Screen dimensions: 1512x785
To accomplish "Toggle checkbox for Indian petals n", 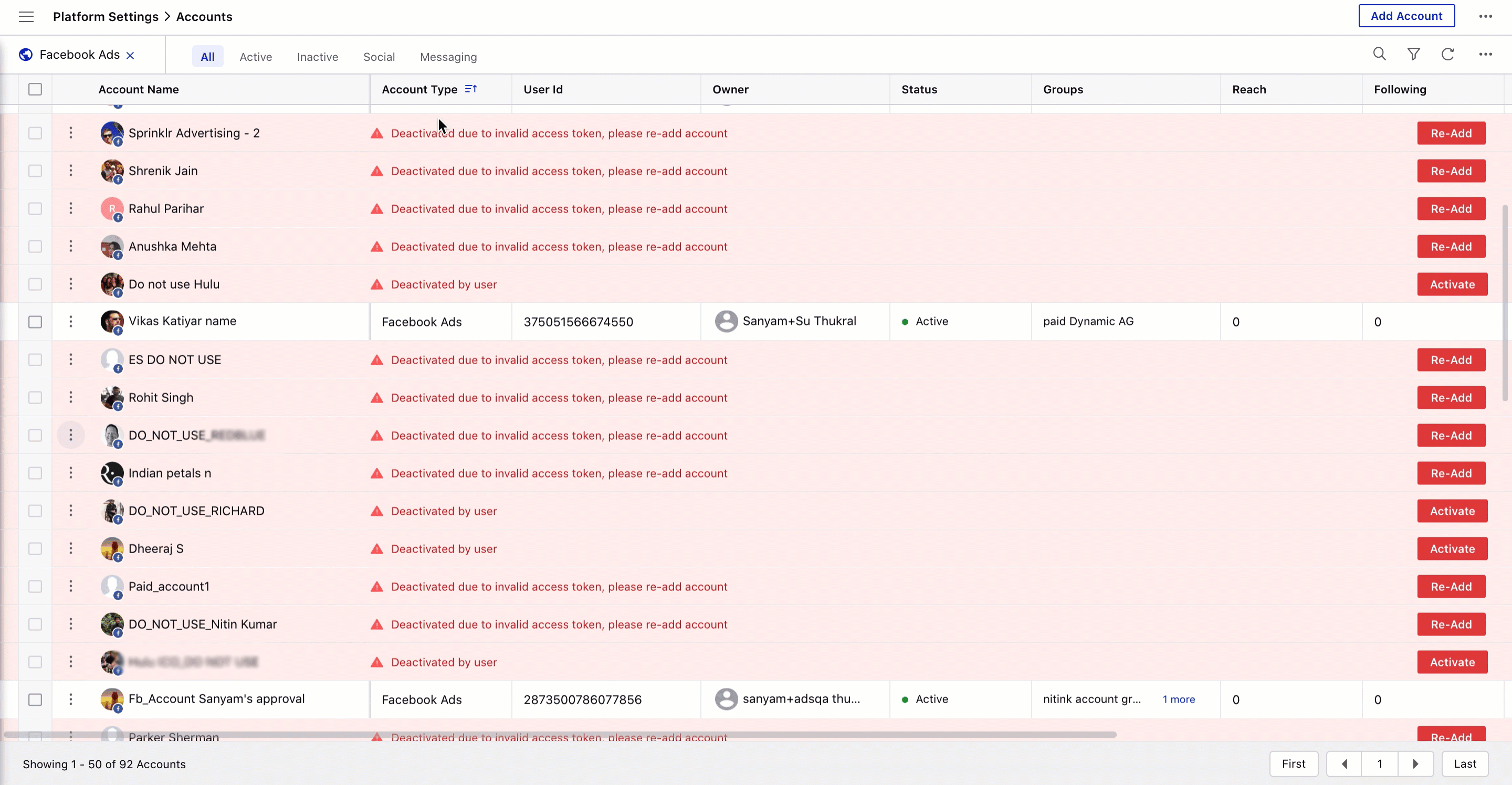I will 35,473.
